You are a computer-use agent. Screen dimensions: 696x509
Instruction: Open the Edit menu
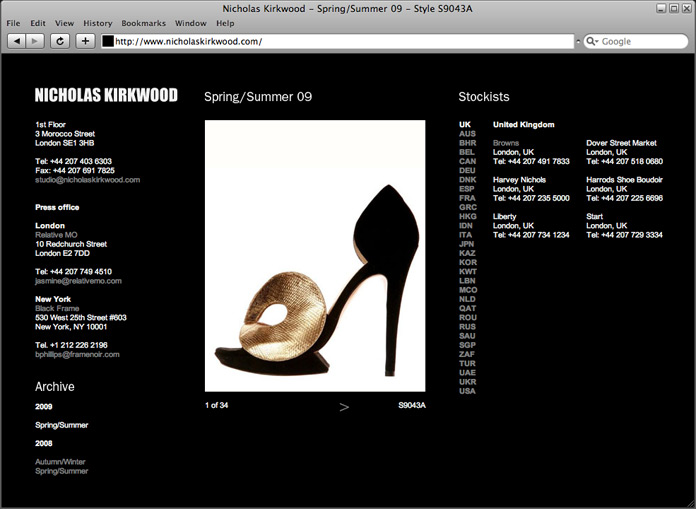[38, 23]
